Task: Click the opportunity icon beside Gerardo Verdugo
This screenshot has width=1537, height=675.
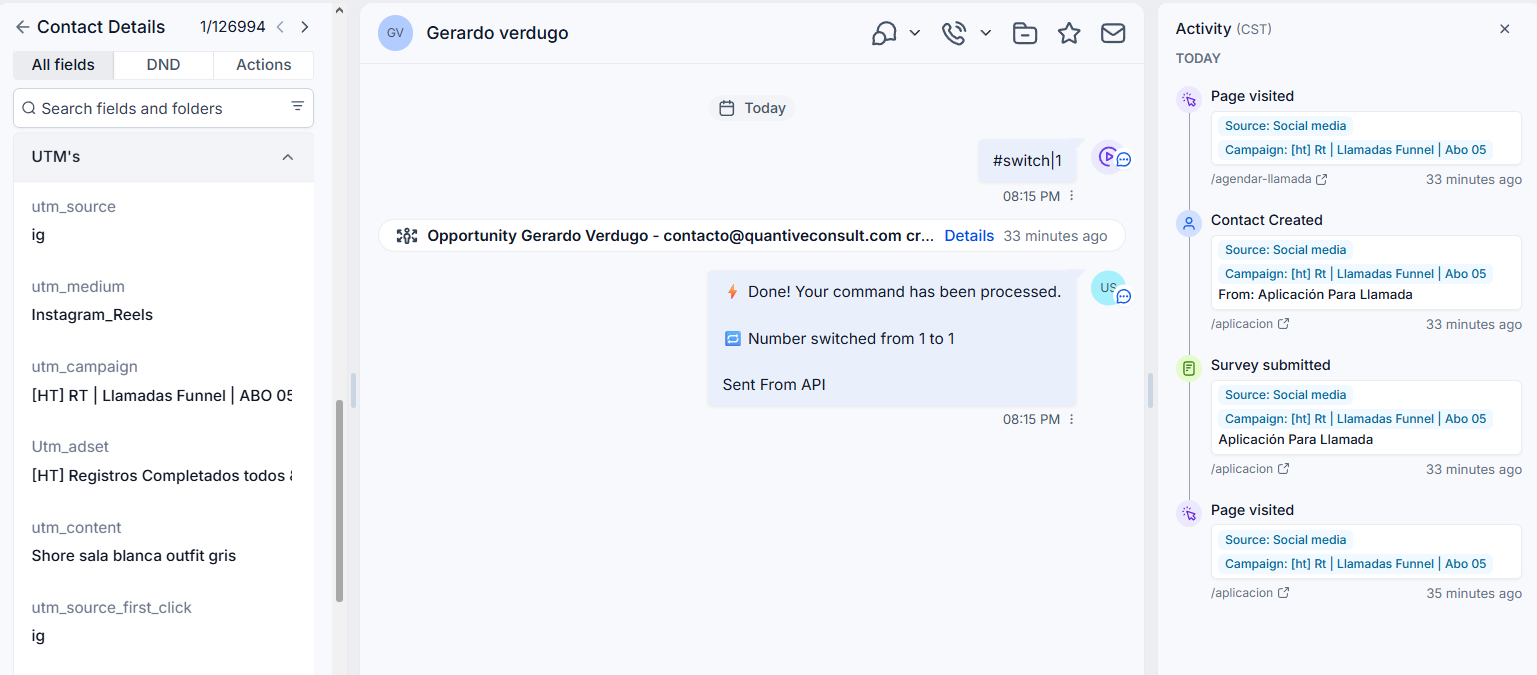Action: (x=407, y=236)
